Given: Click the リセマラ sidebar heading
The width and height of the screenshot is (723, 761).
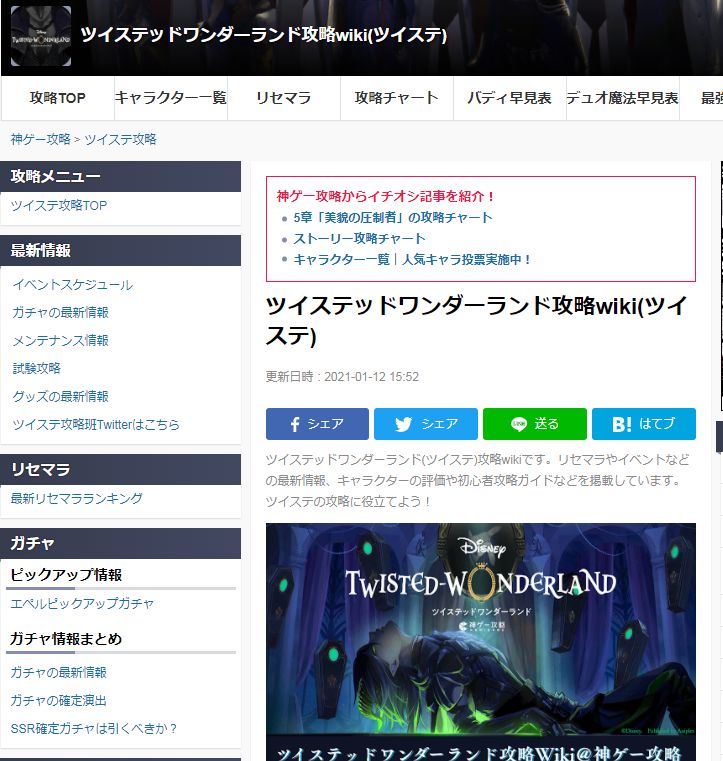Looking at the screenshot, I should [x=121, y=469].
